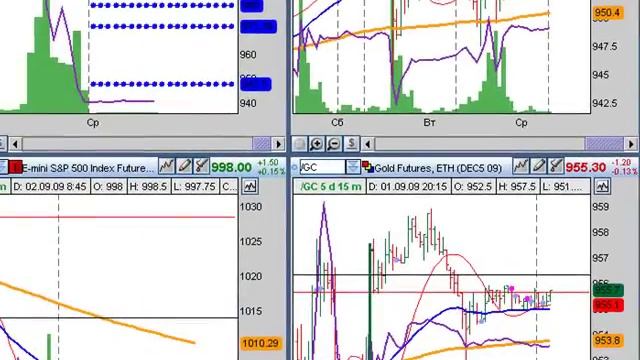The image size is (640, 360).
Task: Click the 'O: 998' open value cell
Action: pyautogui.click(x=108, y=187)
